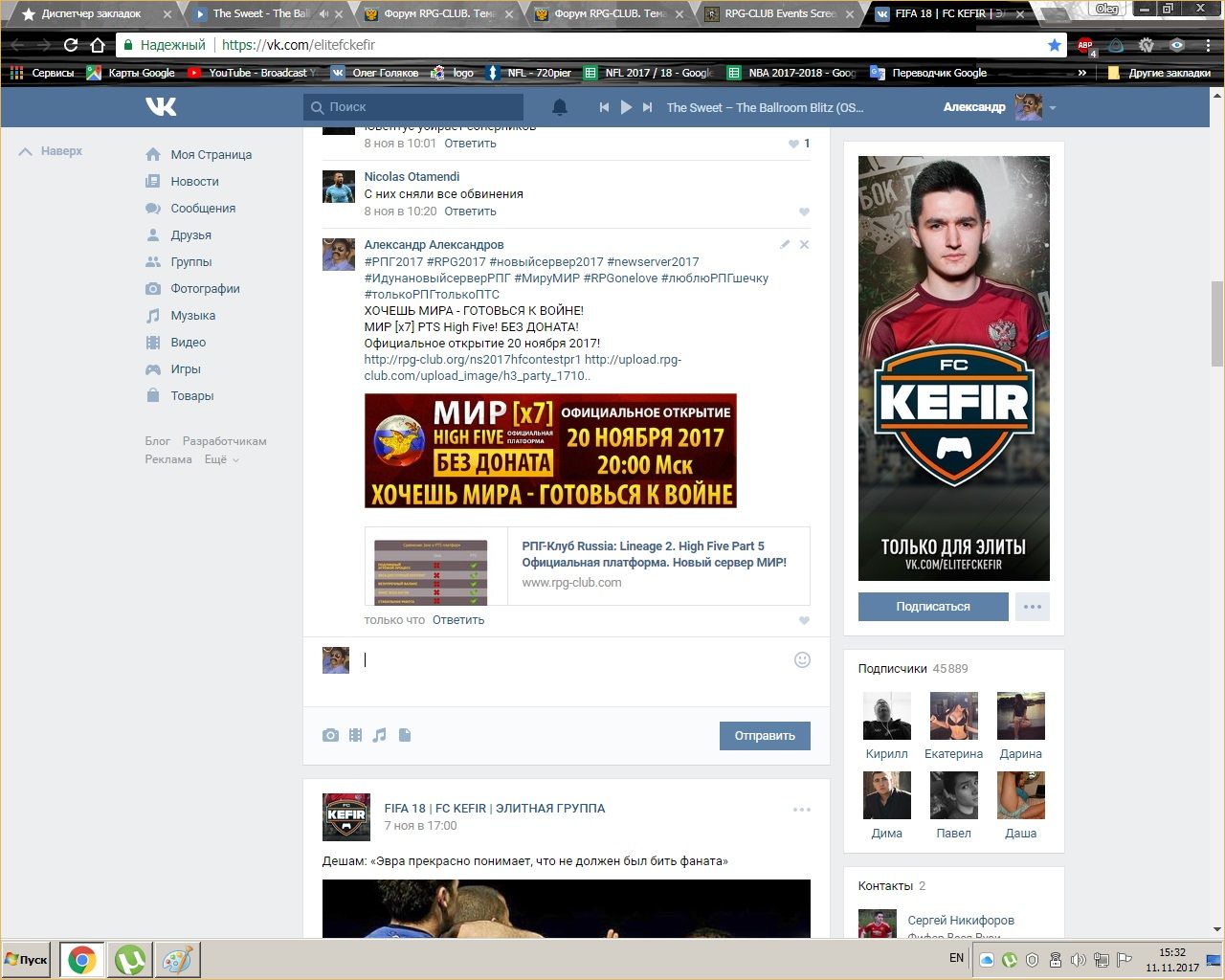Open Сообщения in left sidebar
This screenshot has height=980, width=1225.
(202, 208)
